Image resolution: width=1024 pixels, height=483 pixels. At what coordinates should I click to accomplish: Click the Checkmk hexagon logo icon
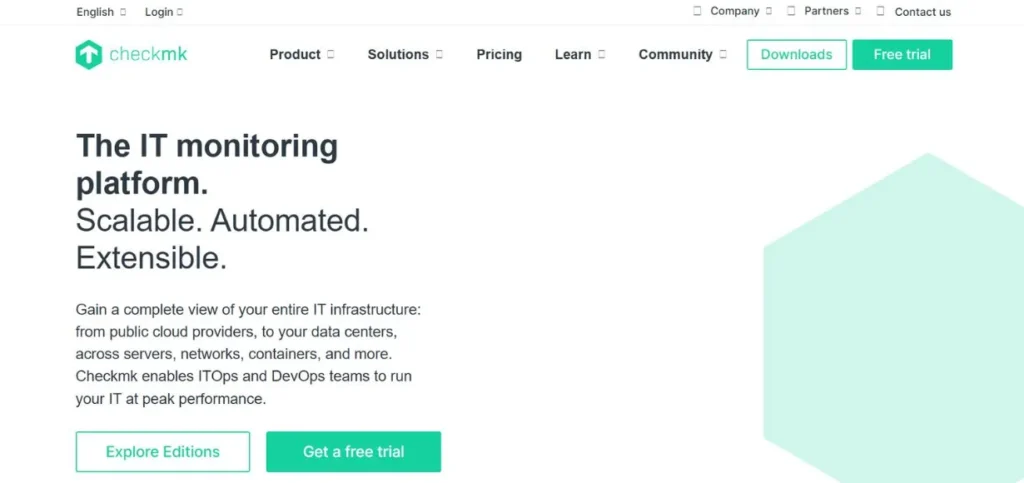[89, 54]
